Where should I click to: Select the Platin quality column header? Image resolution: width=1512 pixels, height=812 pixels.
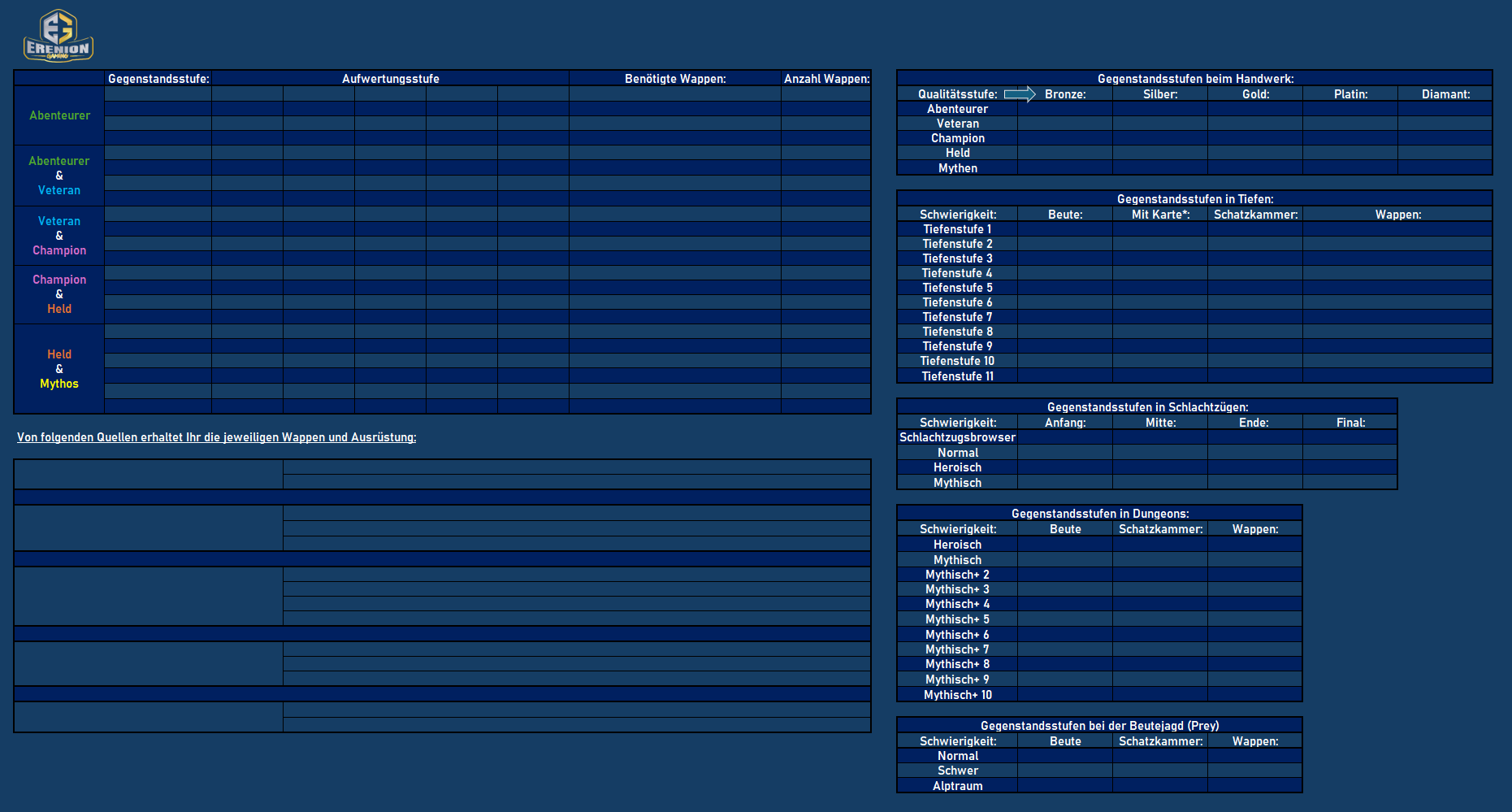1350,94
